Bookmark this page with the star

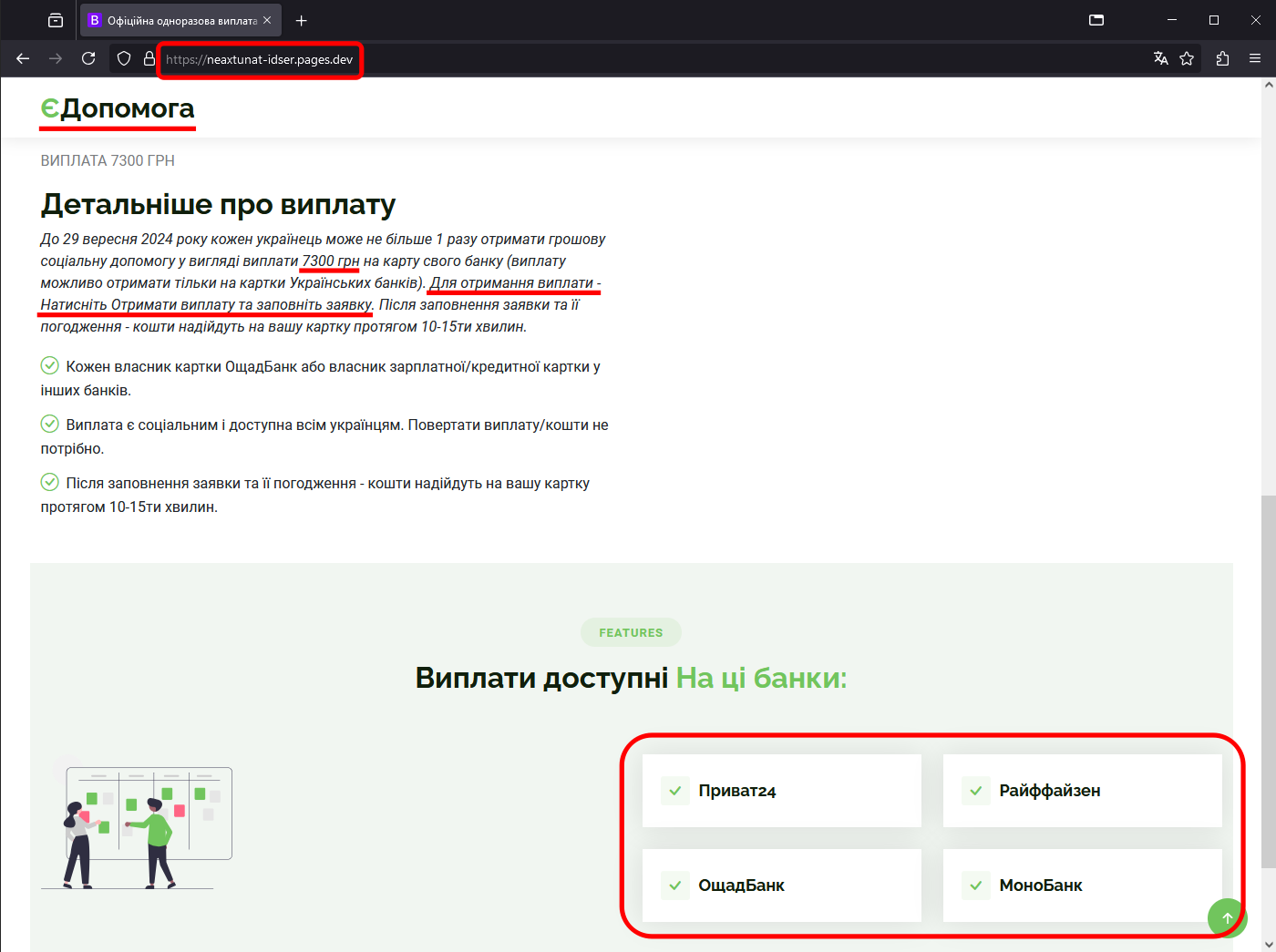tap(1187, 58)
